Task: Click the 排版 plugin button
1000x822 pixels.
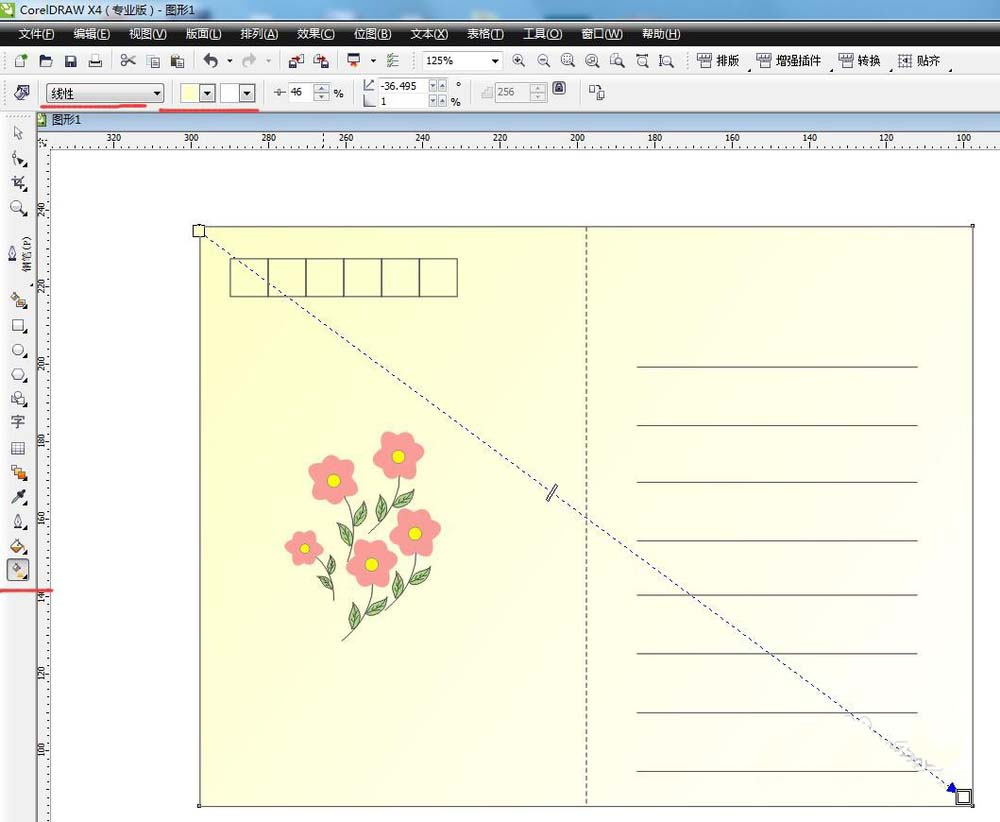Action: (718, 61)
